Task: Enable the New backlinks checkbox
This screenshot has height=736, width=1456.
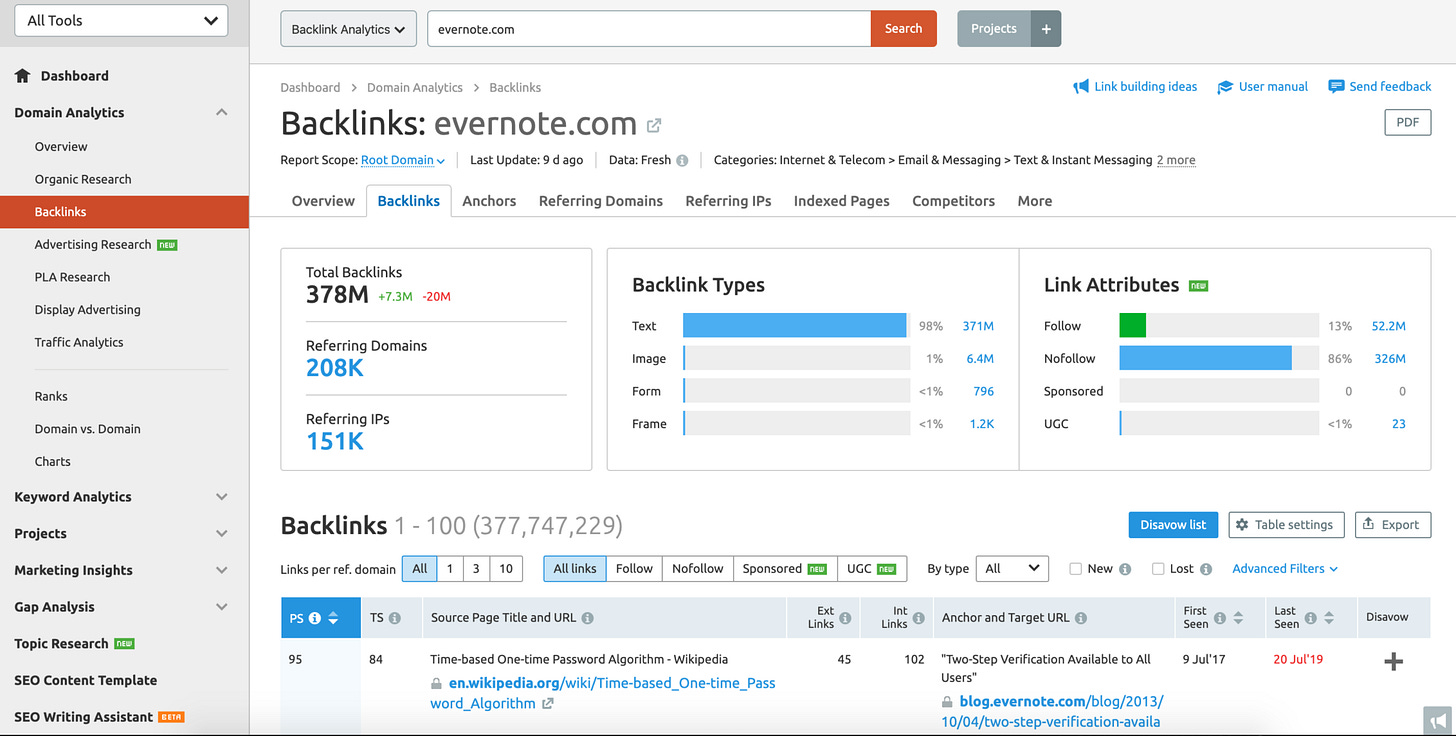Action: pos(1076,569)
